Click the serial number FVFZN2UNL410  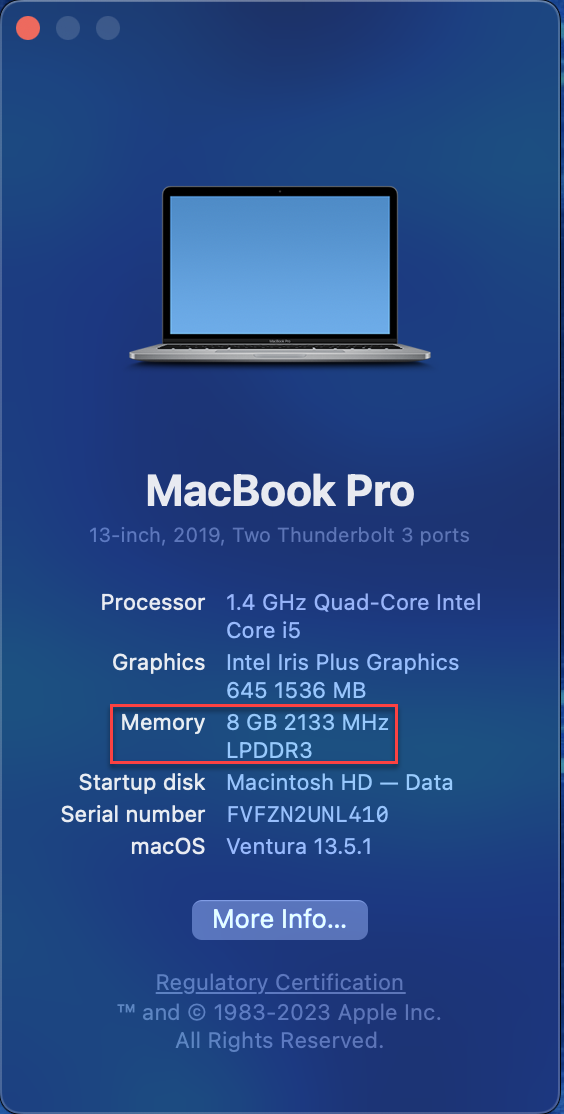click(x=308, y=814)
